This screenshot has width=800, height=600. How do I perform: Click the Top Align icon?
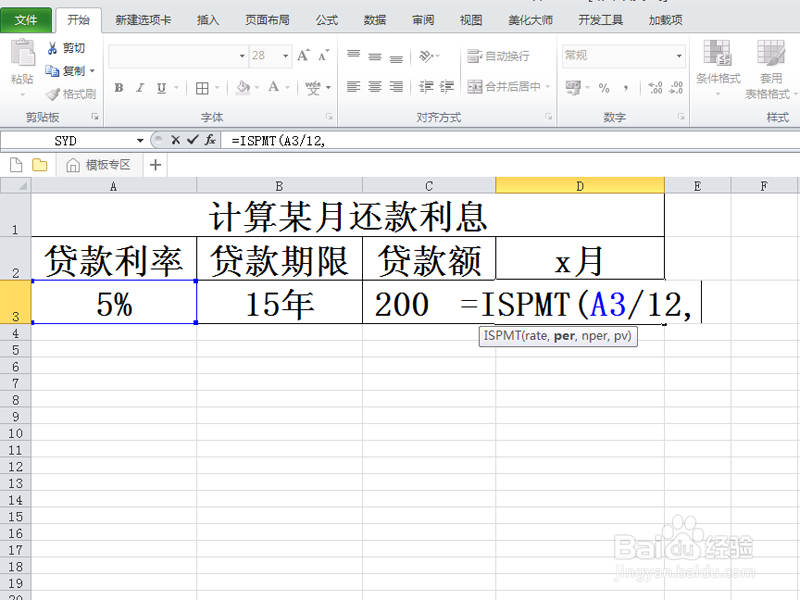click(x=354, y=55)
